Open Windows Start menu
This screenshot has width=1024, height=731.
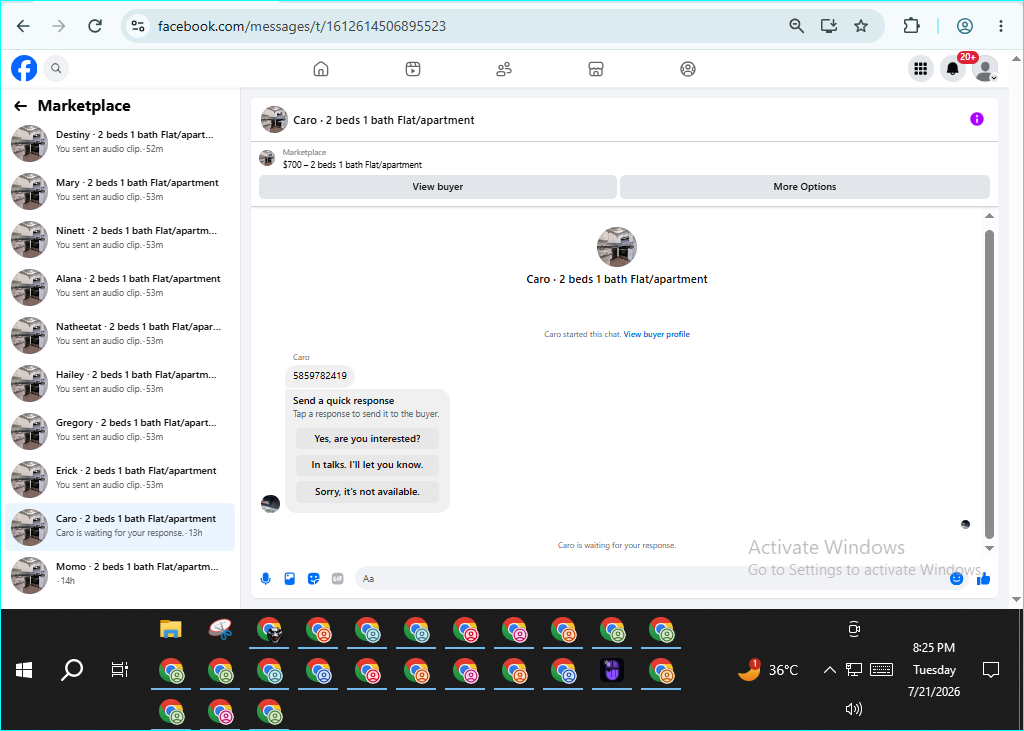pos(24,670)
